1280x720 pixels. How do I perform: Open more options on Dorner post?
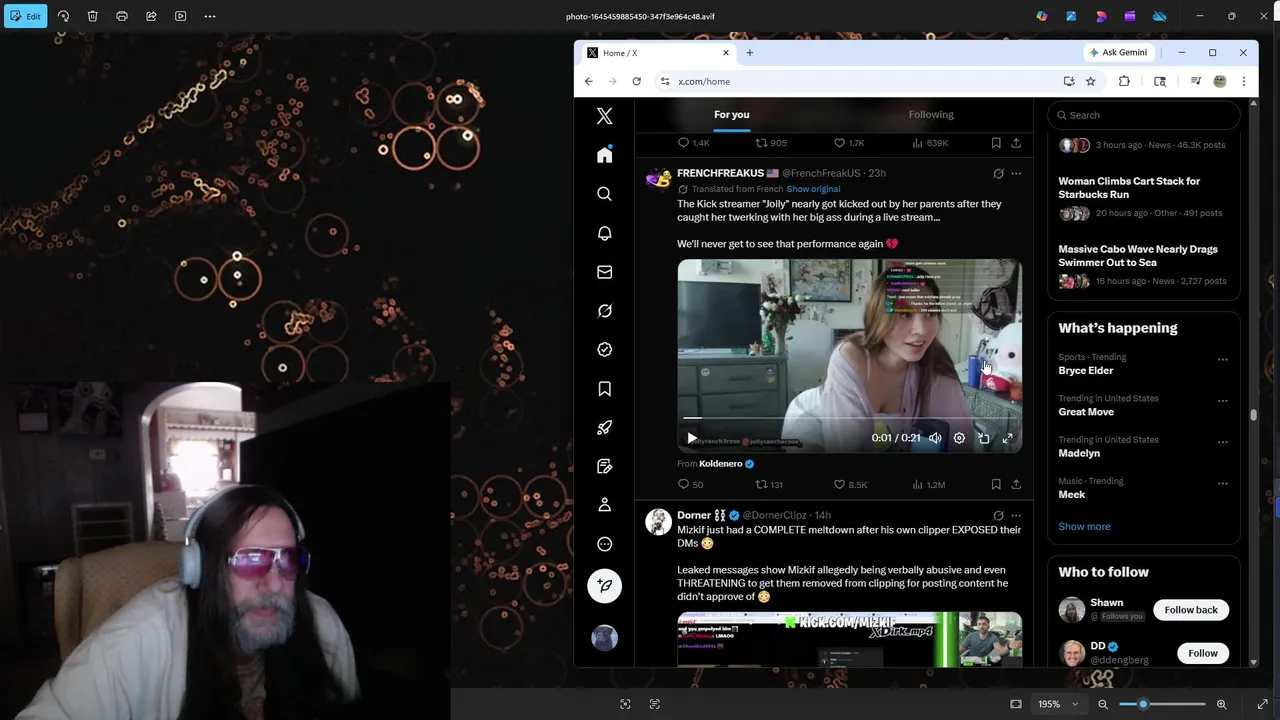click(x=1016, y=516)
